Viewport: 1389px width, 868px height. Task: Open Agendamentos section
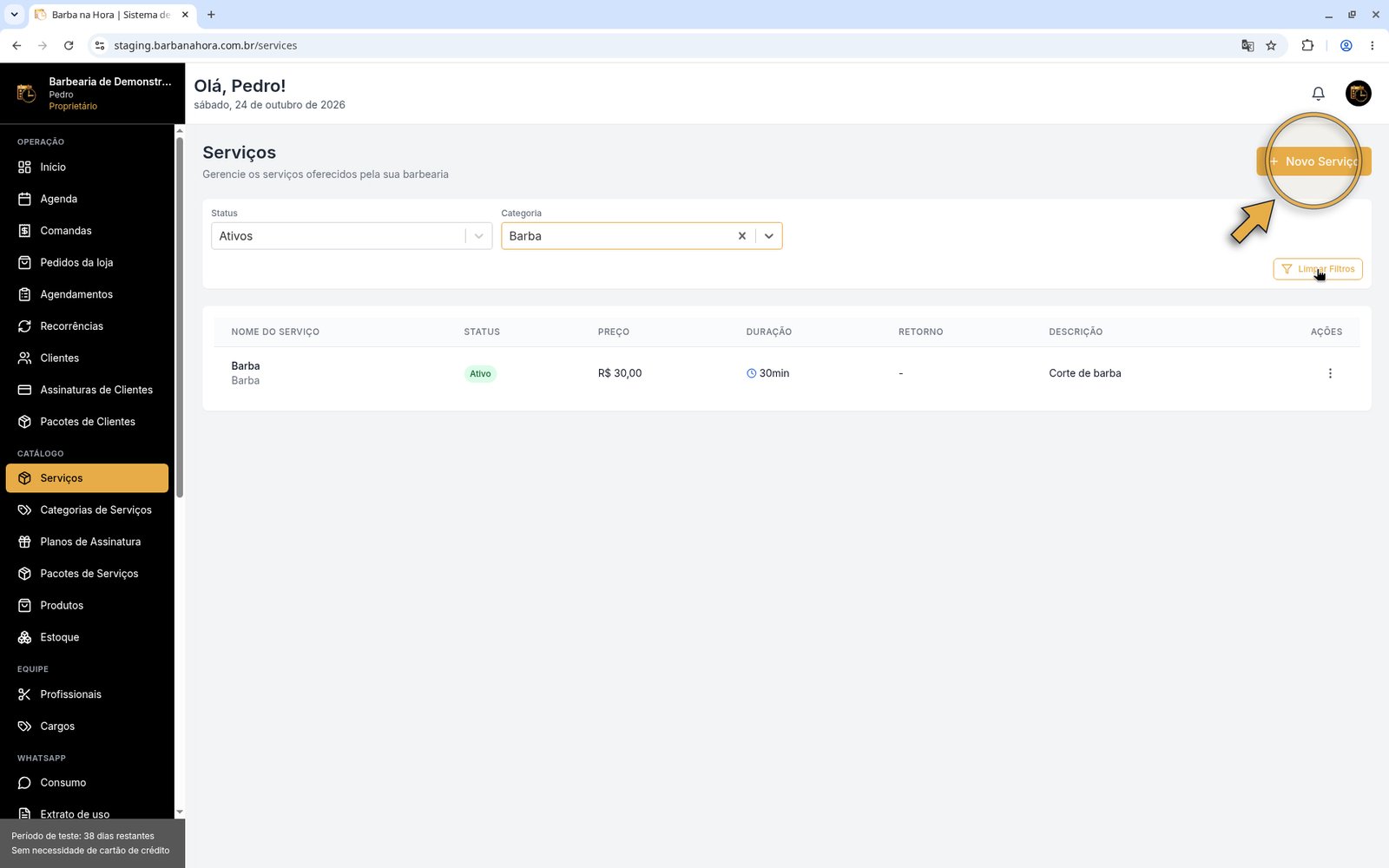[x=87, y=295]
